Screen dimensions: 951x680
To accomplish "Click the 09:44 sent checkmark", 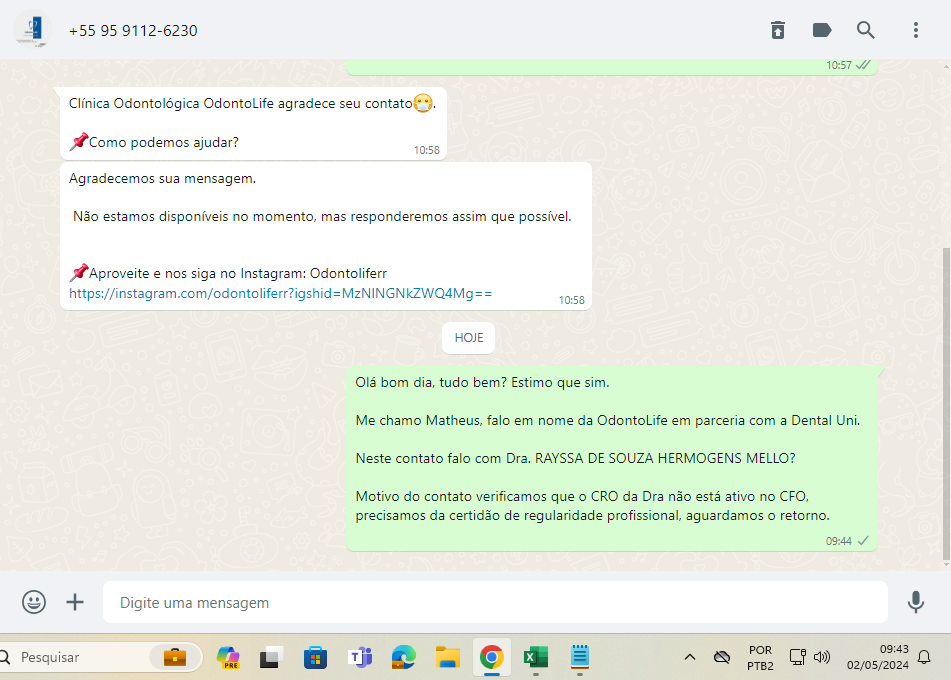I will 863,540.
